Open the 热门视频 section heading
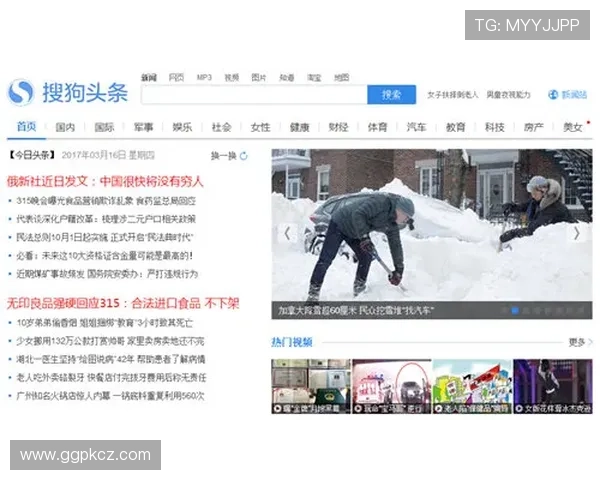The image size is (600, 480). coord(292,342)
